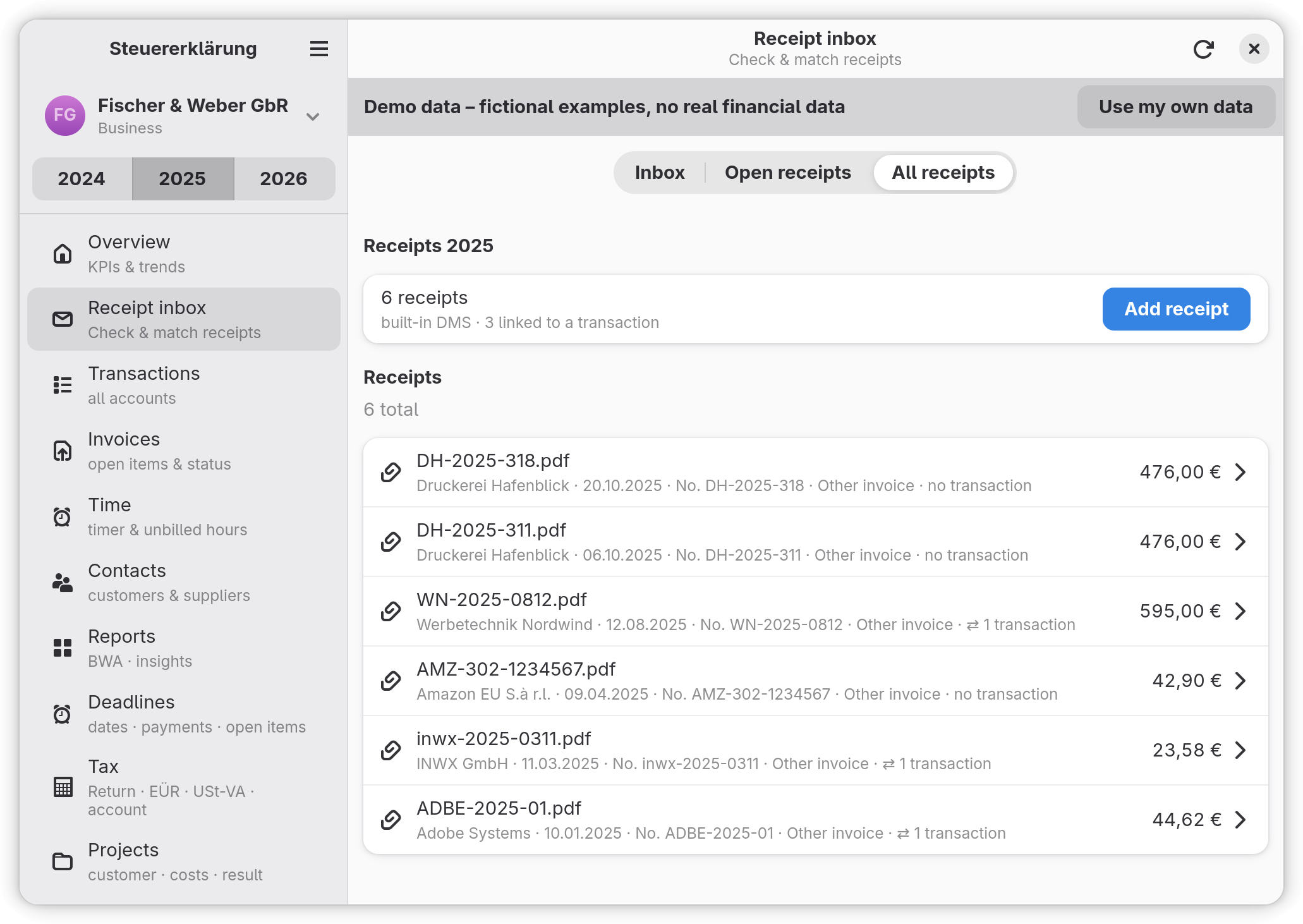Select the 595,00 € amount
This screenshot has height=924, width=1303.
point(1180,611)
